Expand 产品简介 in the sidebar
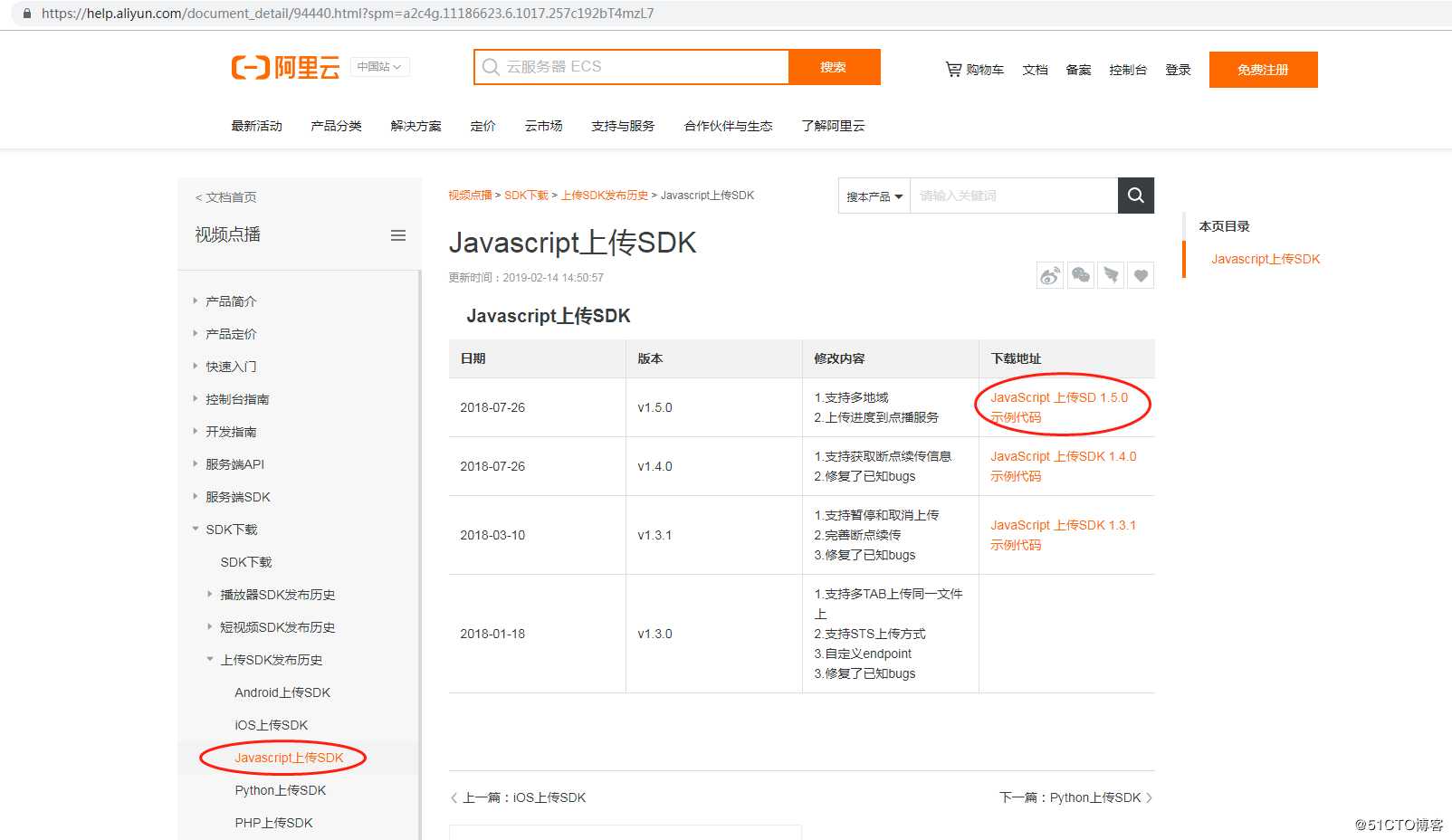1452x840 pixels. (195, 301)
